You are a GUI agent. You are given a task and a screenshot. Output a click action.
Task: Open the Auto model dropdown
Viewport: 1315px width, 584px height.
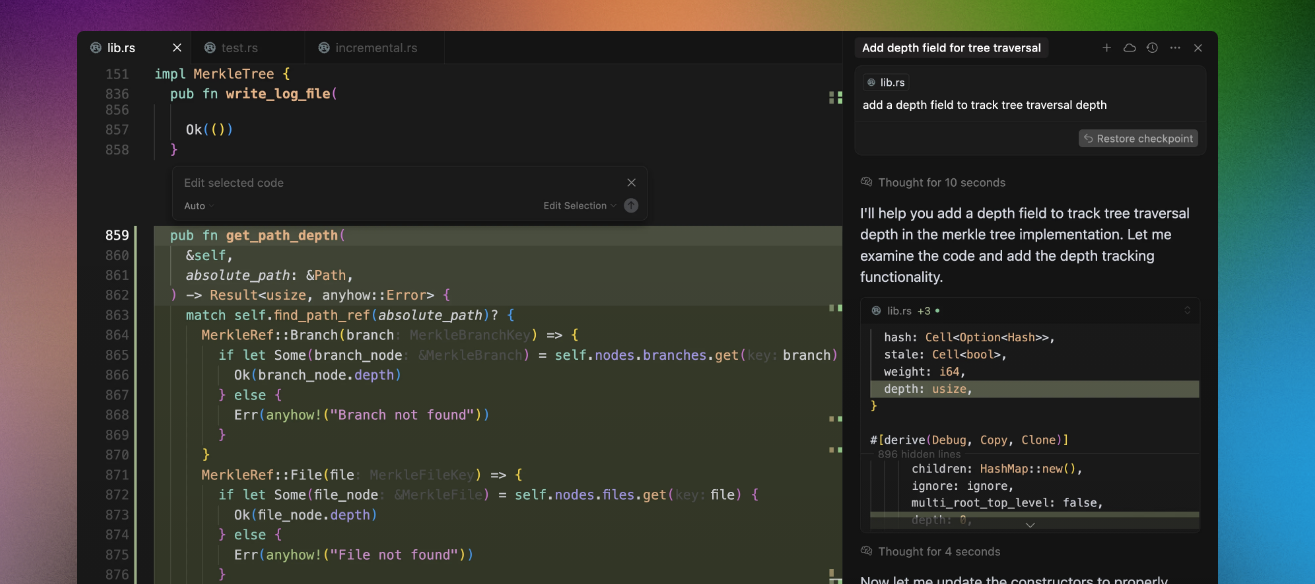[x=198, y=206]
